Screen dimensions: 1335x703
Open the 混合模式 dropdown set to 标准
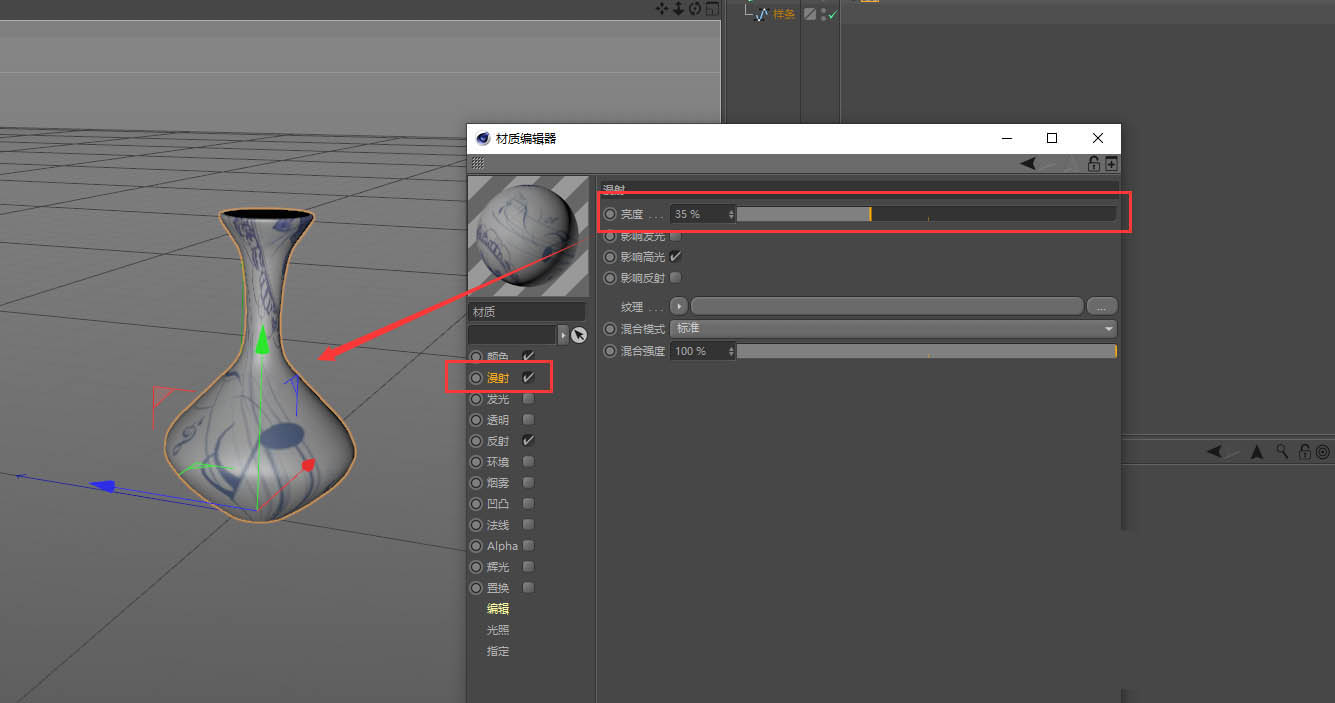[893, 329]
